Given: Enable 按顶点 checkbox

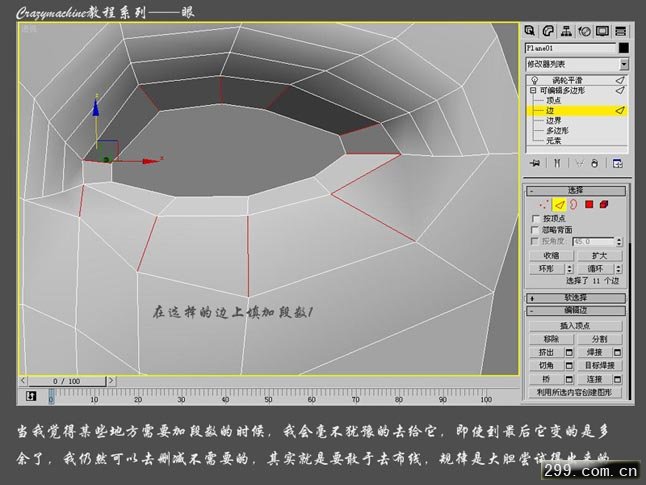Looking at the screenshot, I should 536,218.
